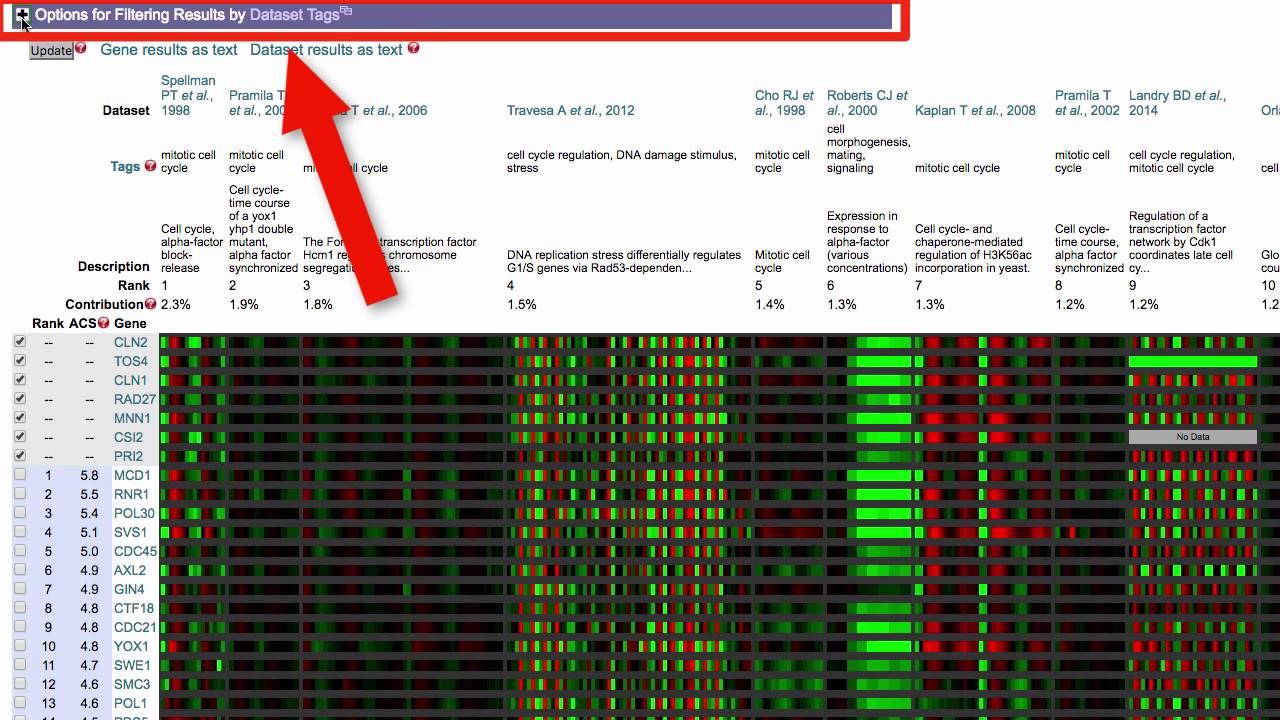
Task: Open the CDC21 gene link
Action: 135,627
